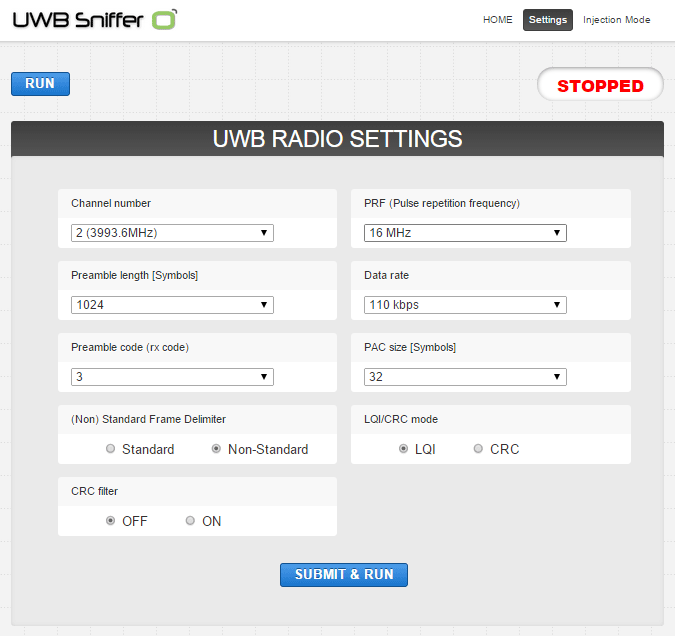The width and height of the screenshot is (675, 636).
Task: Choose the LQI mode radio button
Action: coord(403,449)
